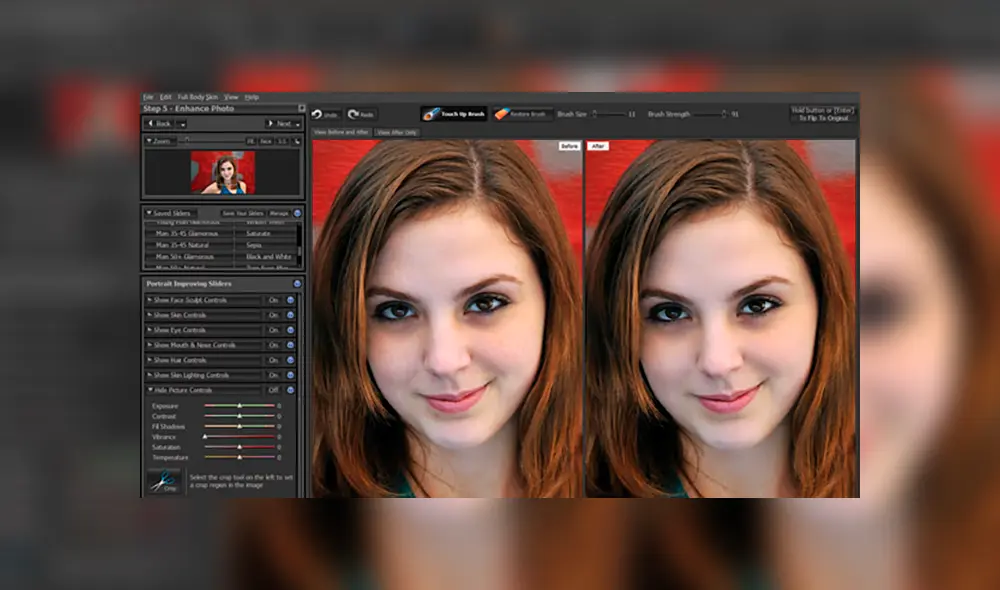Turn off Show Eye Controls

(273, 330)
